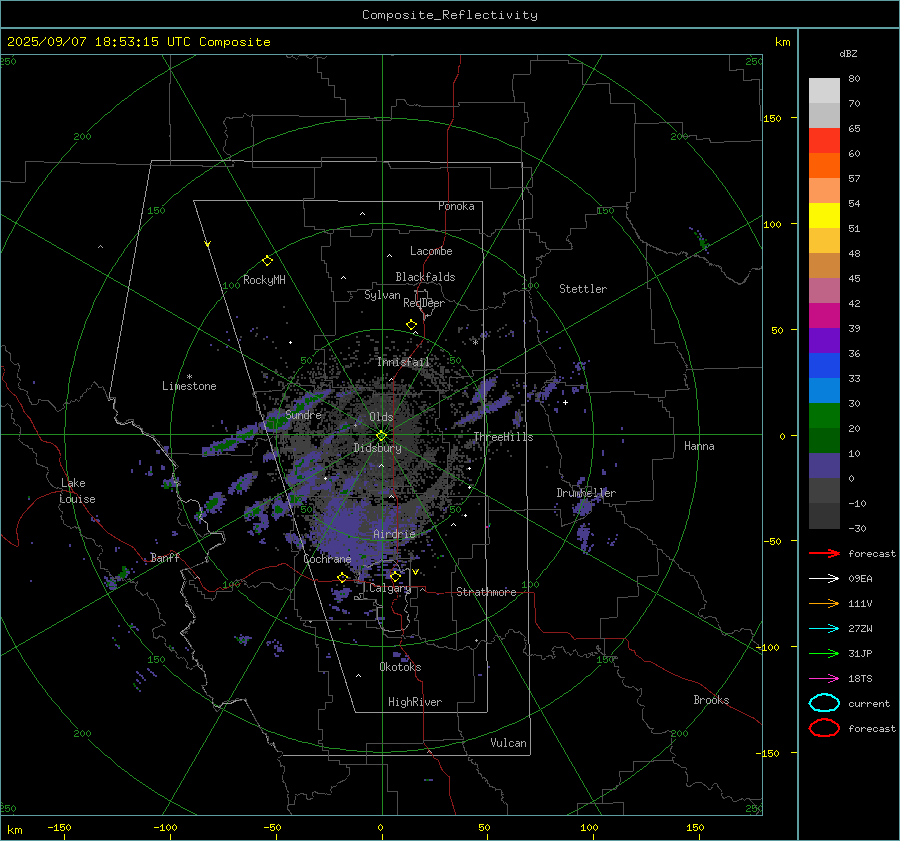Click the dBZ heading above color scale
900x841 pixels.
(x=848, y=53)
